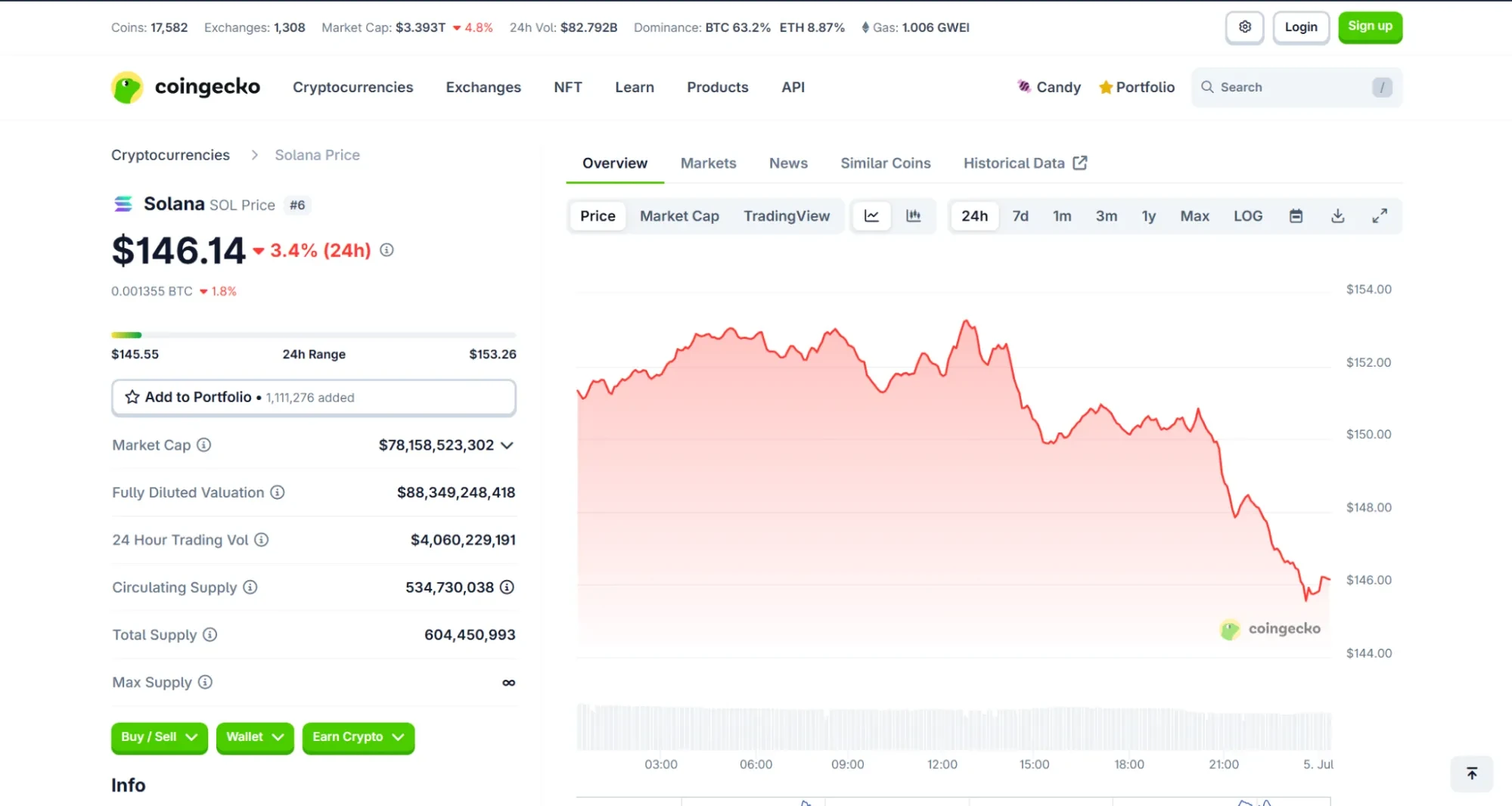
Task: Click the Login button
Action: (1301, 27)
